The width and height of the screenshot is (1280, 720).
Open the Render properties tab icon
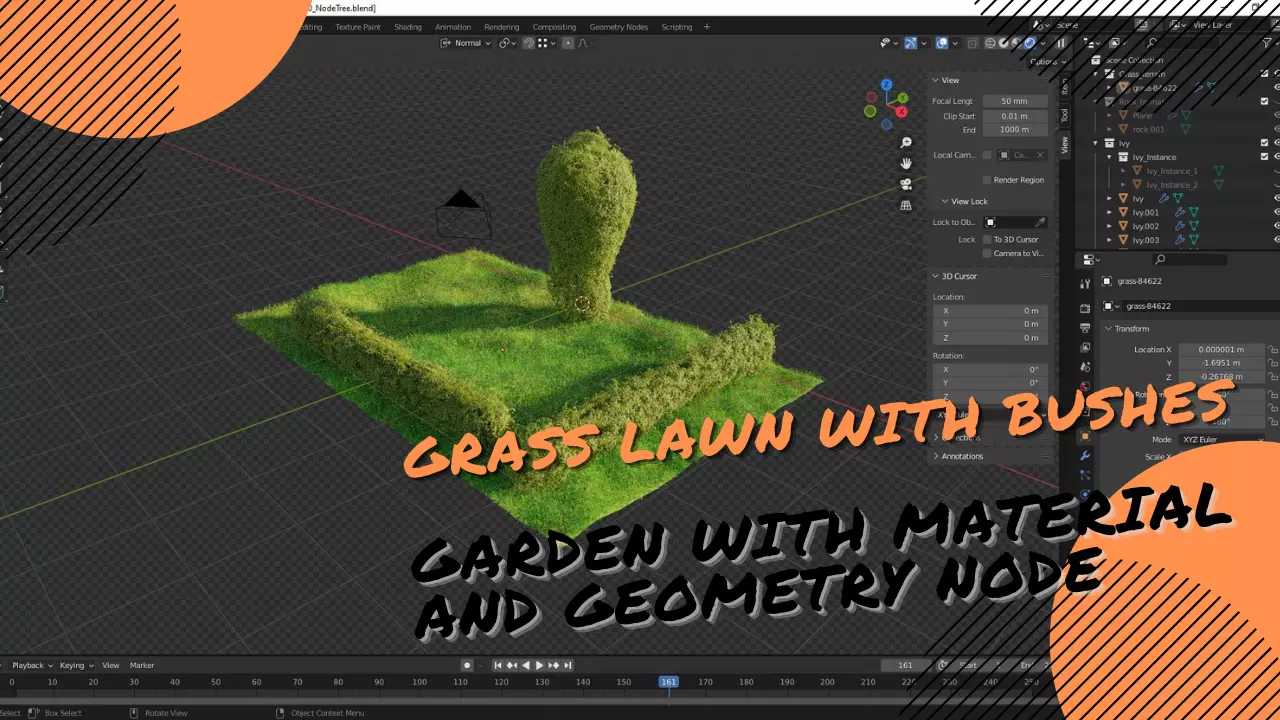tap(1085, 308)
